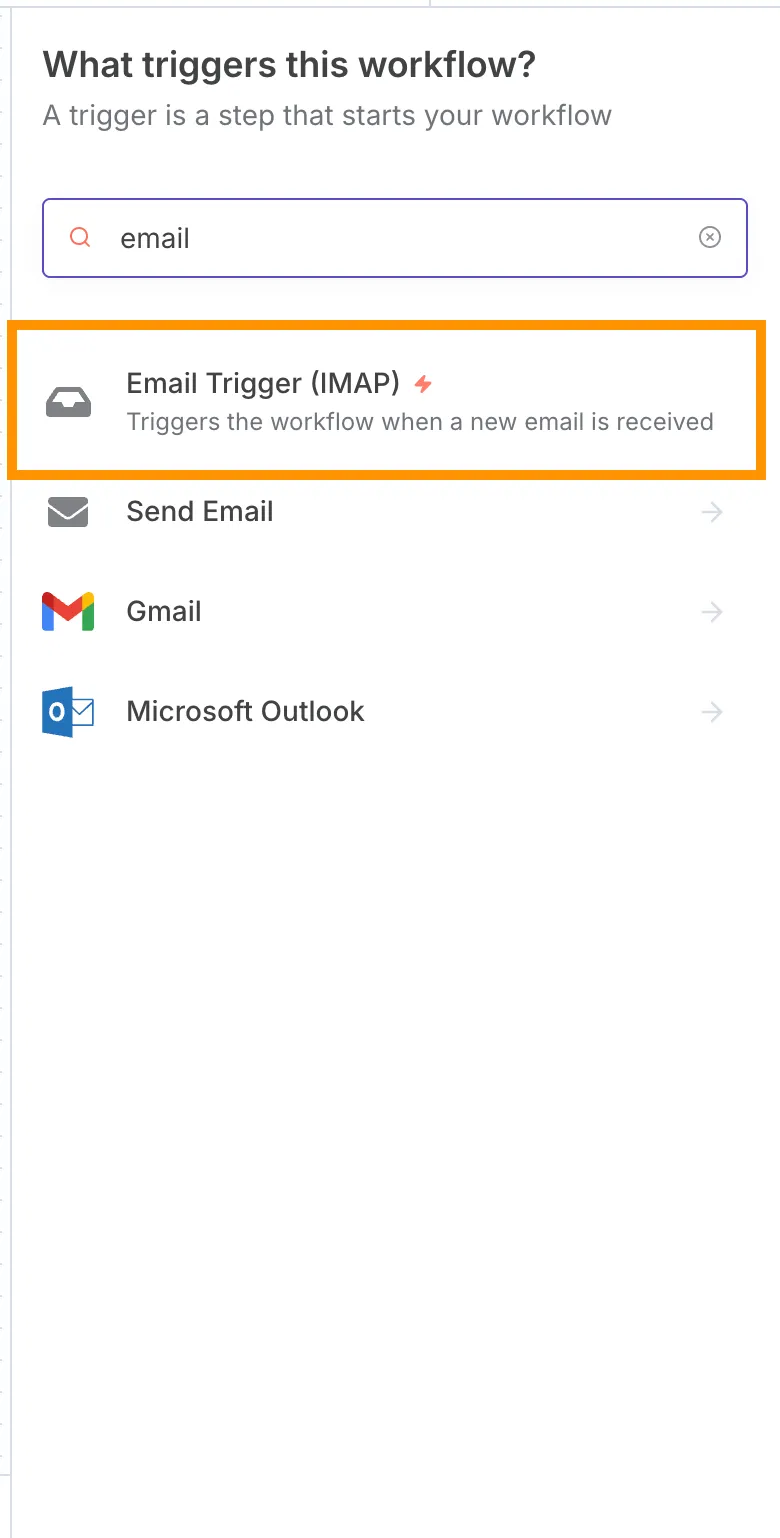The image size is (780, 1538).
Task: Expand Microsoft Outlook with the arrow
Action: [x=712, y=712]
